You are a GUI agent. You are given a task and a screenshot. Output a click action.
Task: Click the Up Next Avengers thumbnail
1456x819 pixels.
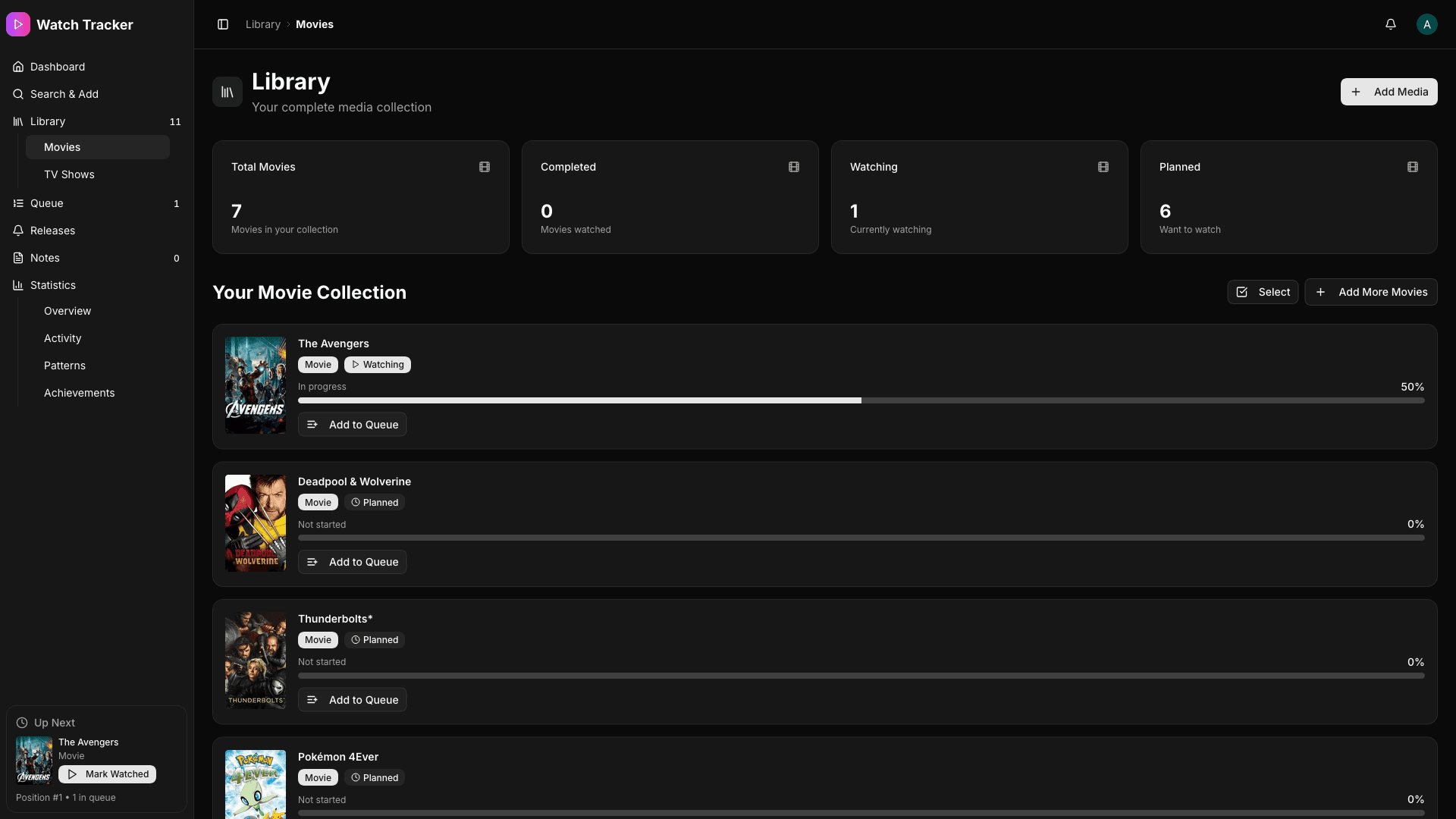(x=34, y=760)
